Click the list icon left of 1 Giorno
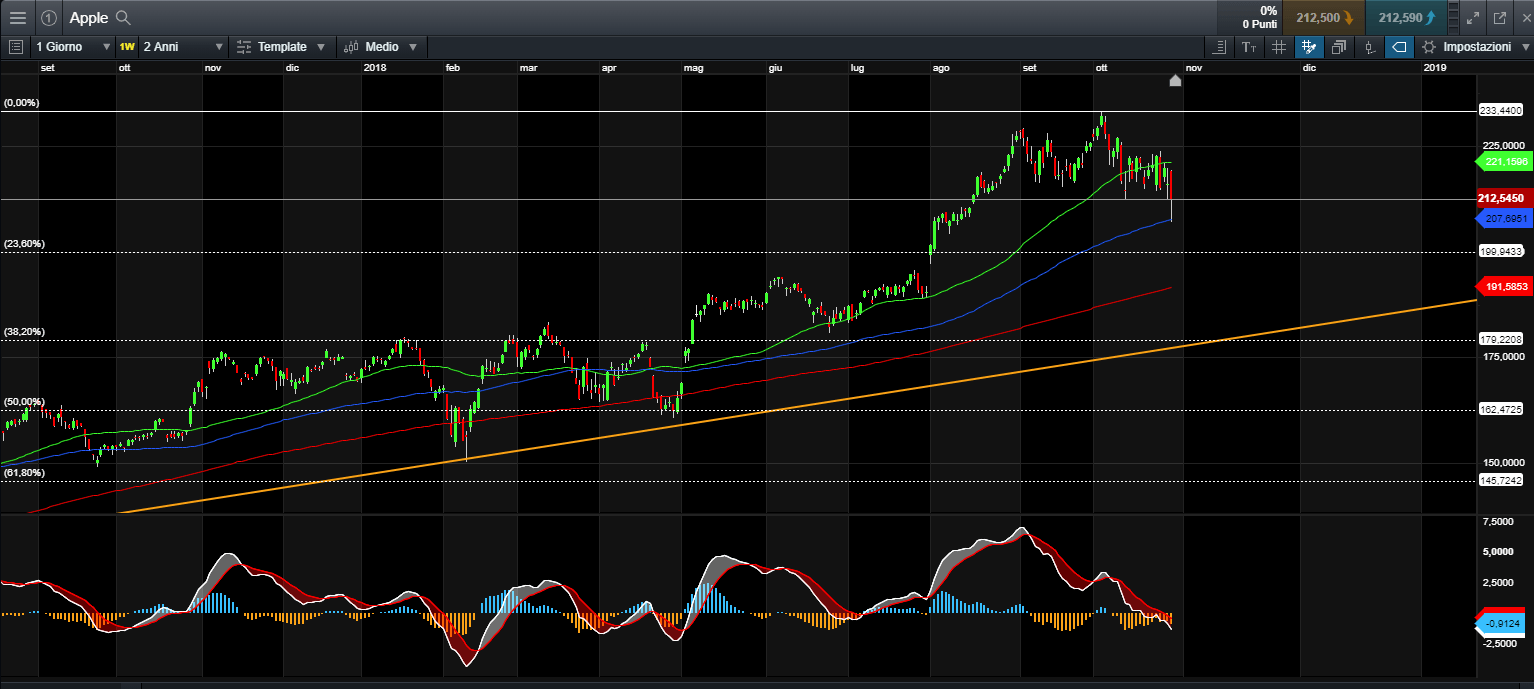The width and height of the screenshot is (1534, 689). (15, 47)
